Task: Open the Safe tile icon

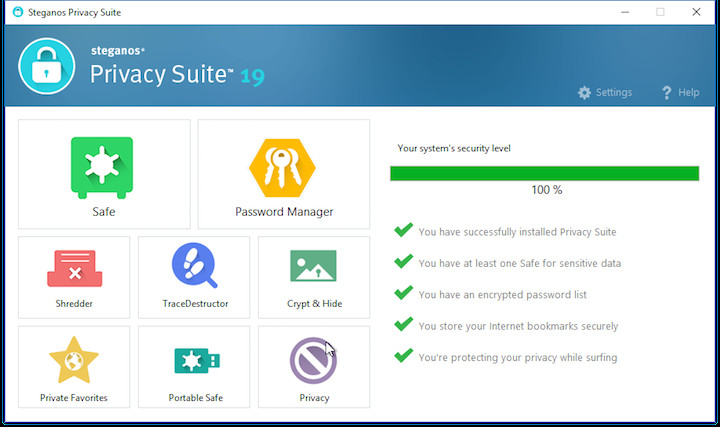Action: coord(102,168)
